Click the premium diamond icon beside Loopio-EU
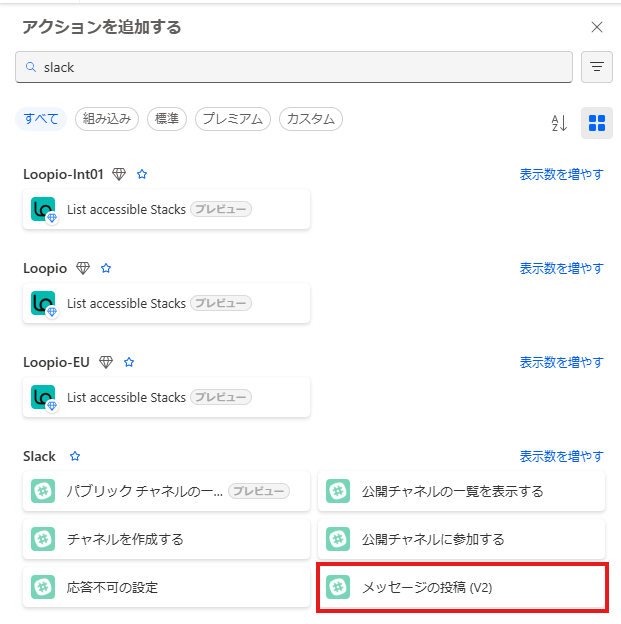 pyautogui.click(x=106, y=362)
